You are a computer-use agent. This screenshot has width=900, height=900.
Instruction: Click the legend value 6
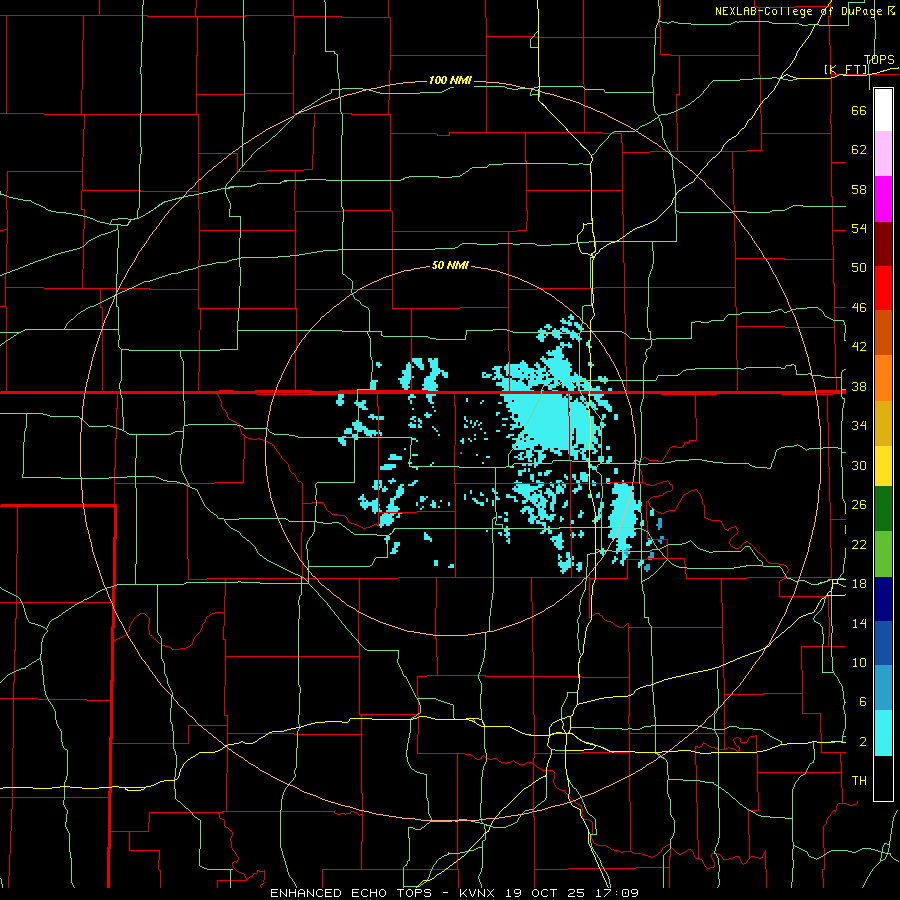[x=862, y=702]
